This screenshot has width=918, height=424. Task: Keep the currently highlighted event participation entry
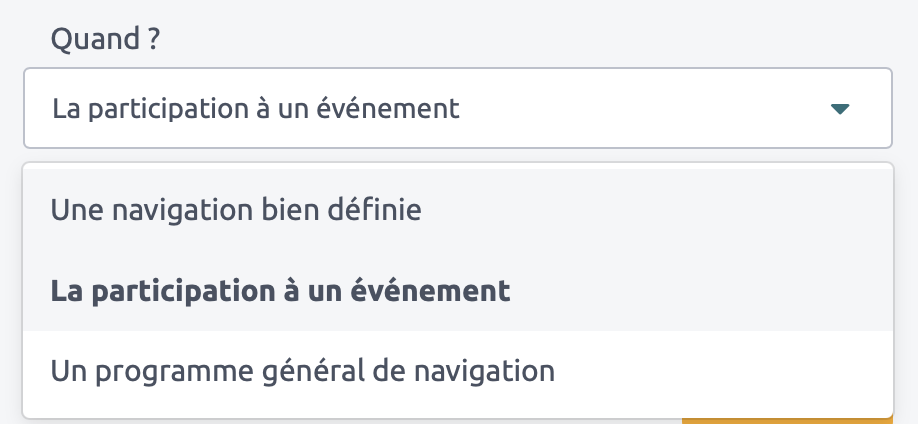[281, 291]
